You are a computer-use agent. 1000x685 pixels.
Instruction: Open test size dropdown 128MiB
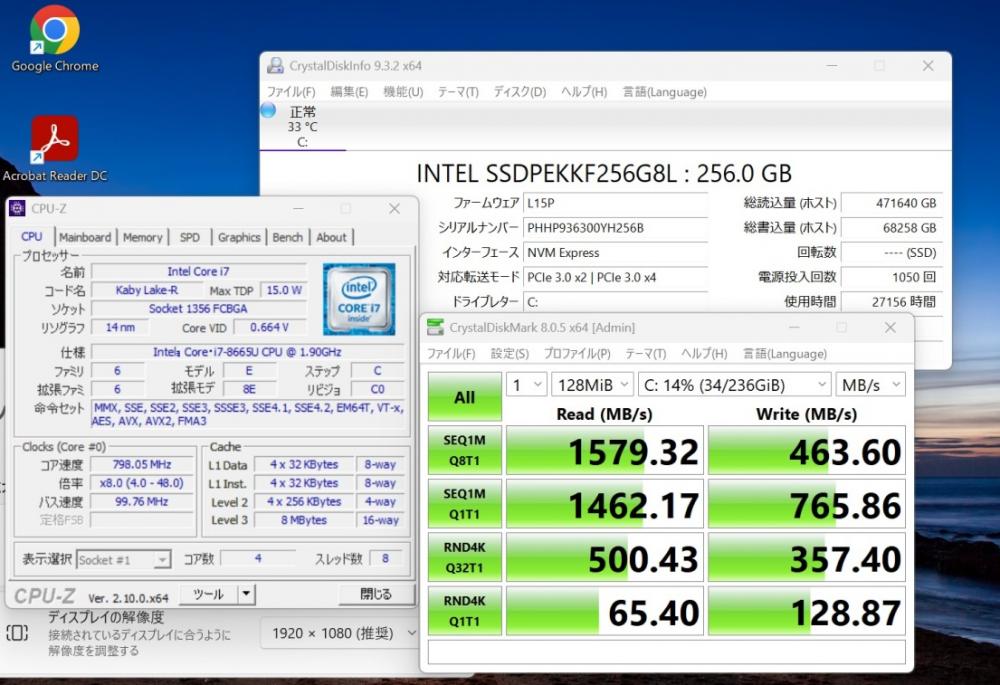[x=592, y=385]
